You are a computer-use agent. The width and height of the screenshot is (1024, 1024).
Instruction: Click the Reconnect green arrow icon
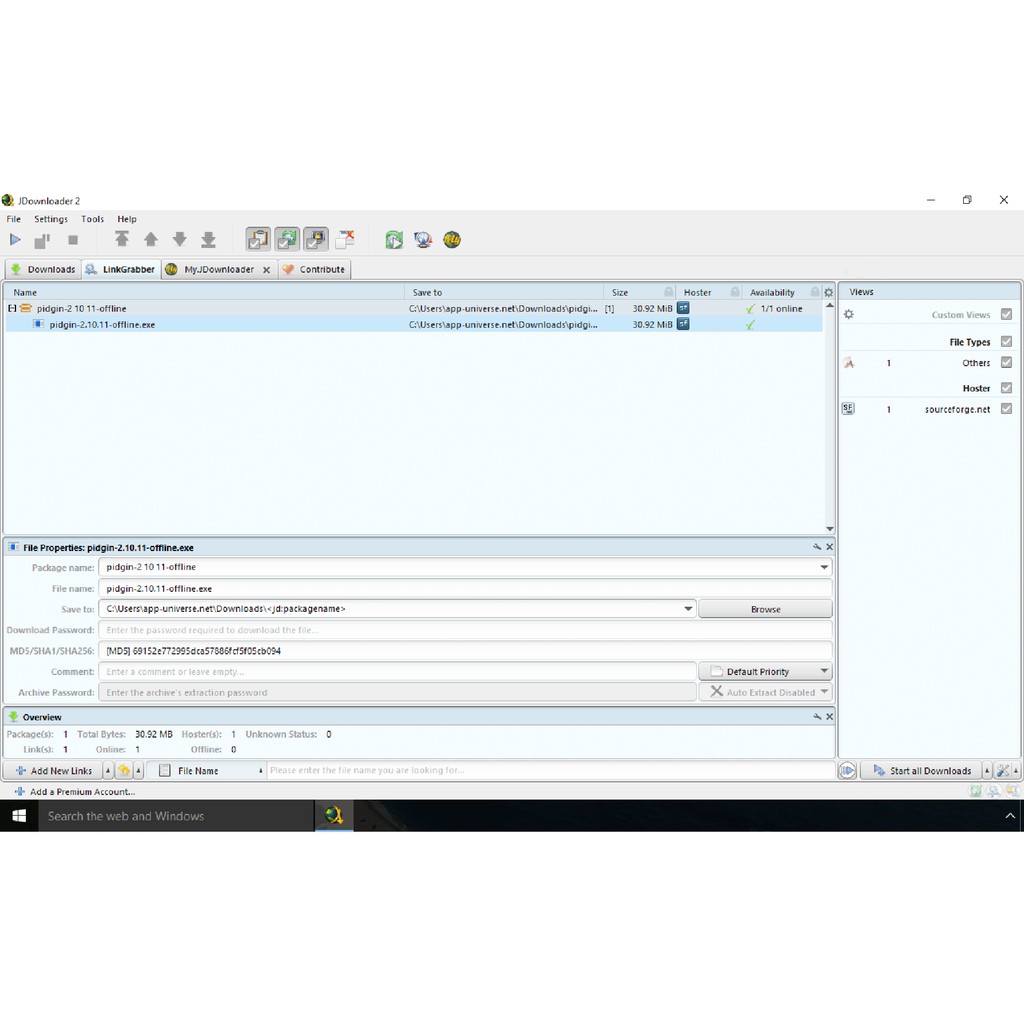tap(394, 240)
